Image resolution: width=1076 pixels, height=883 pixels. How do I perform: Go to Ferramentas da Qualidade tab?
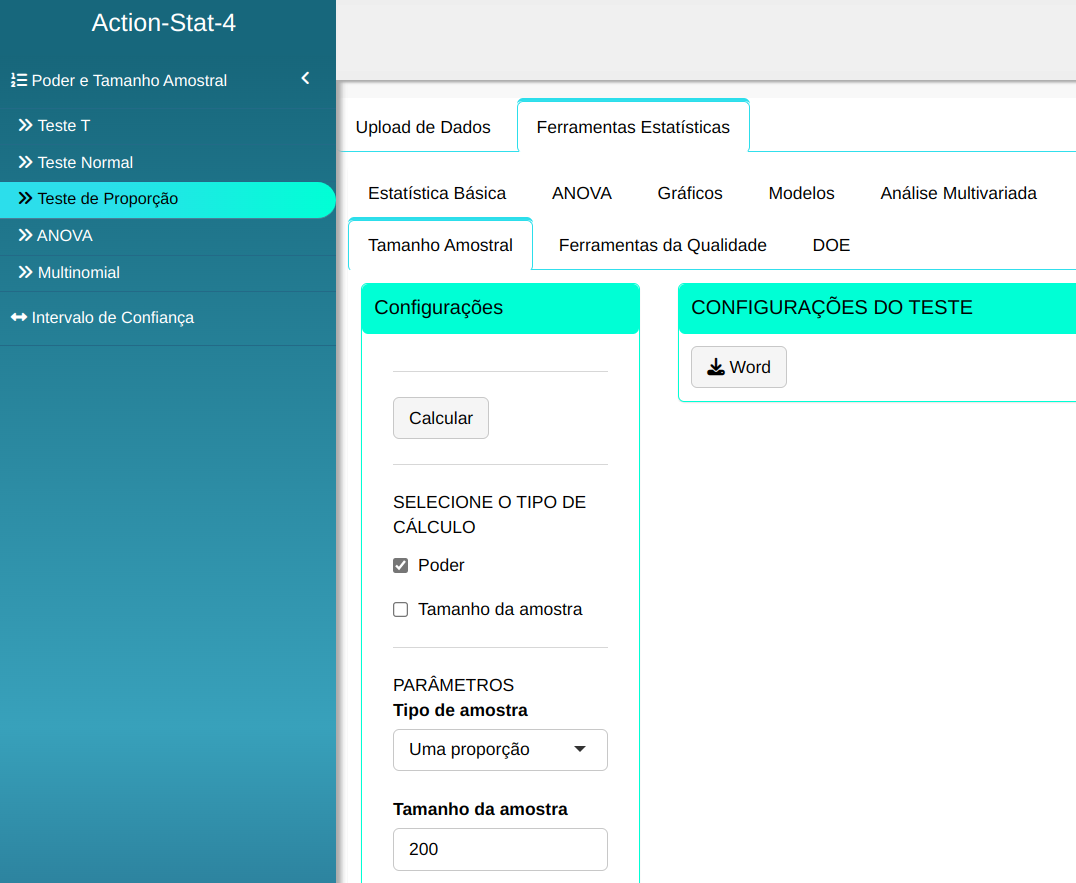pyautogui.click(x=662, y=245)
